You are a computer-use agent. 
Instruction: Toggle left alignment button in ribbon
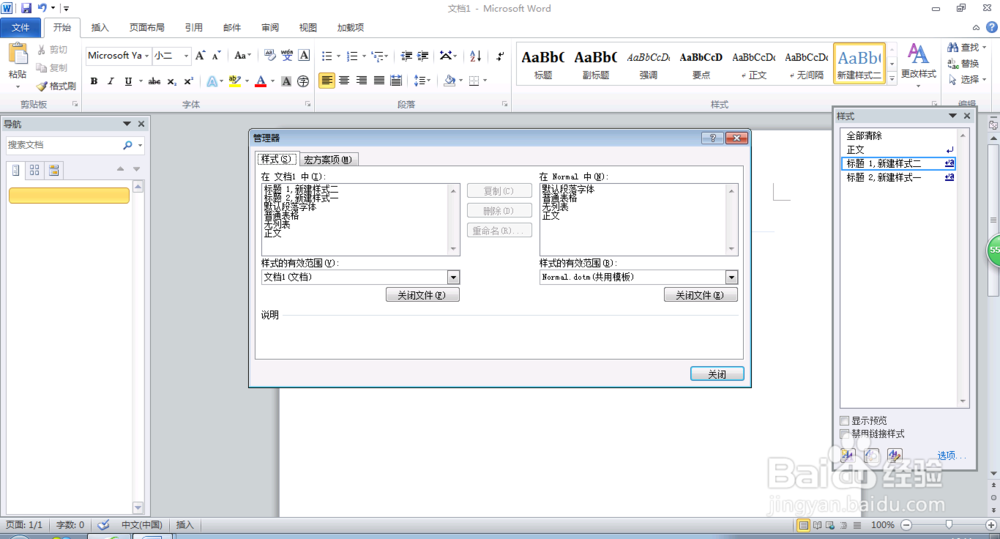click(x=327, y=80)
